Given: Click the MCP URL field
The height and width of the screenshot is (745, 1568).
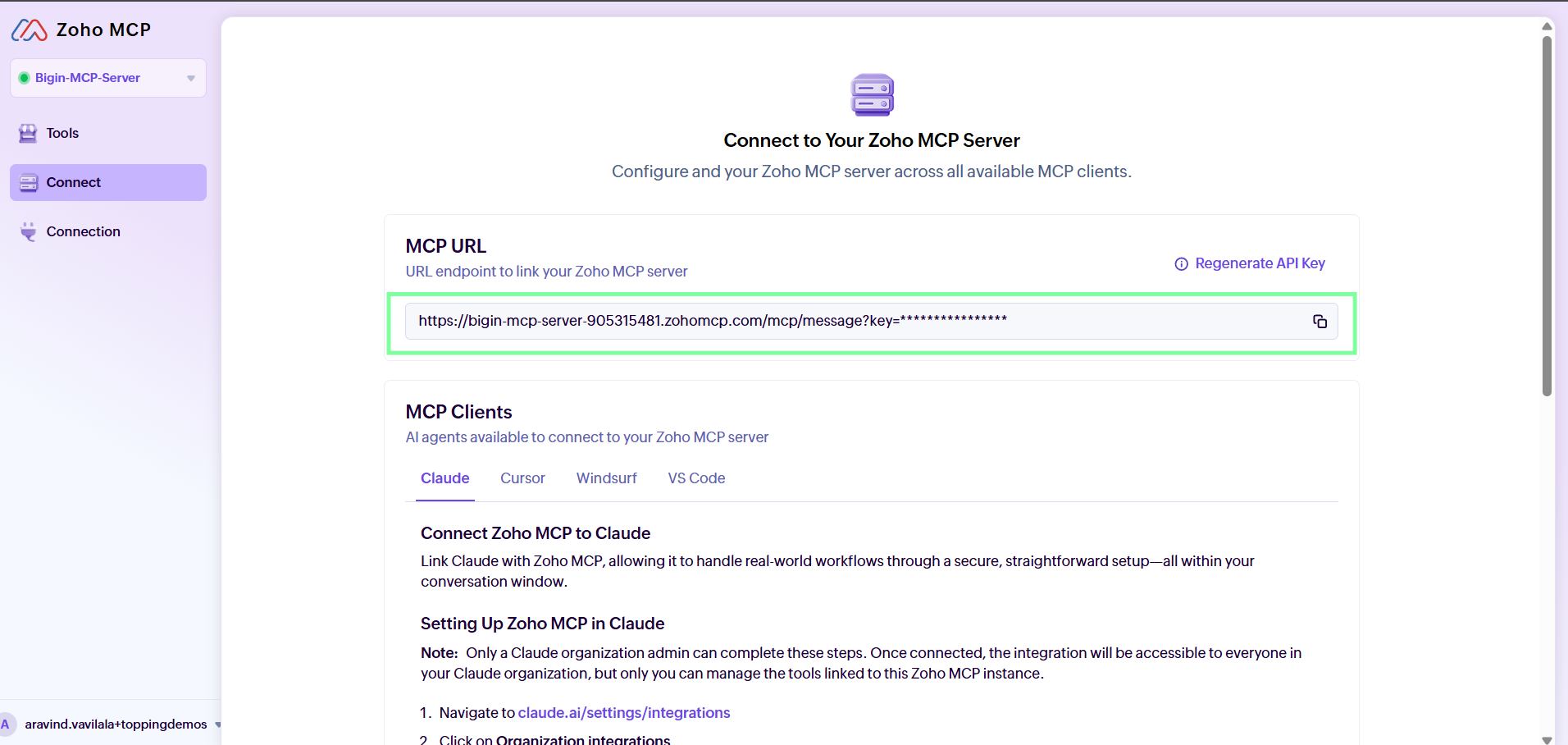Looking at the screenshot, I should point(871,322).
